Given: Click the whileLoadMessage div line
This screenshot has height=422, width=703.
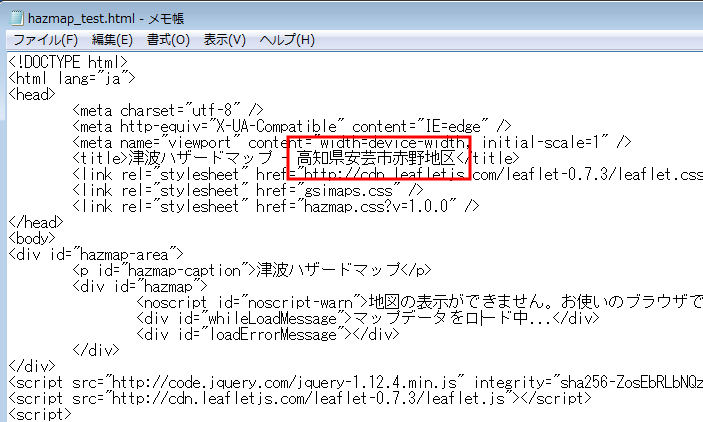Looking at the screenshot, I should 368,318.
